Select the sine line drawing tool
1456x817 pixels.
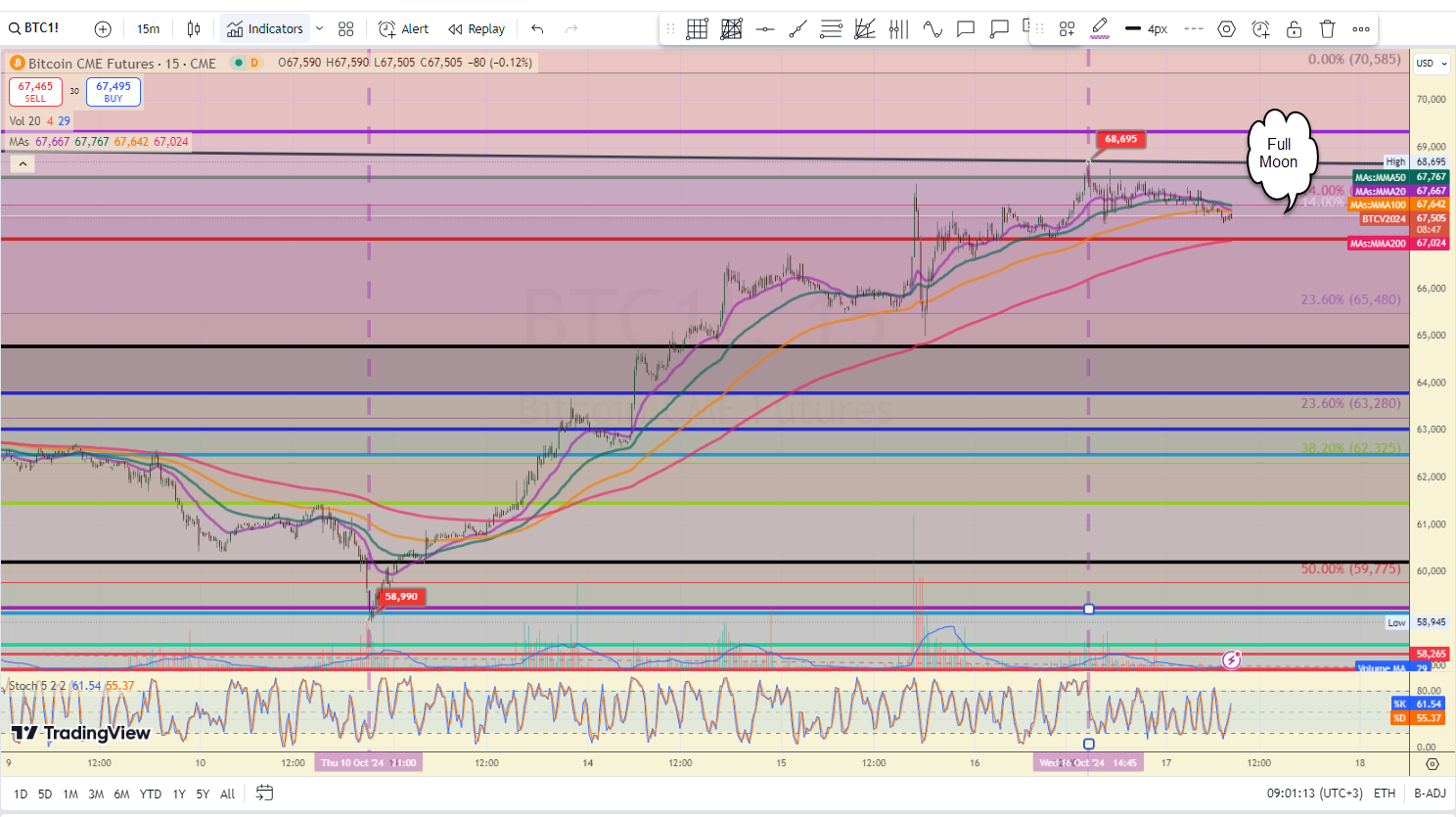(x=933, y=29)
